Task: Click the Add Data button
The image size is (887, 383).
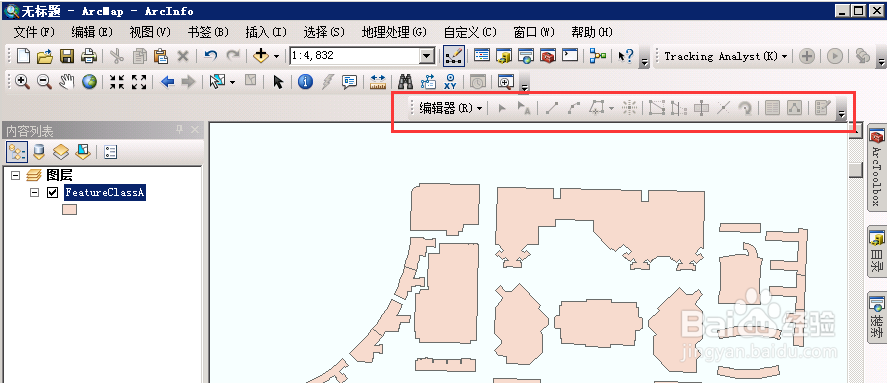Action: click(x=261, y=56)
